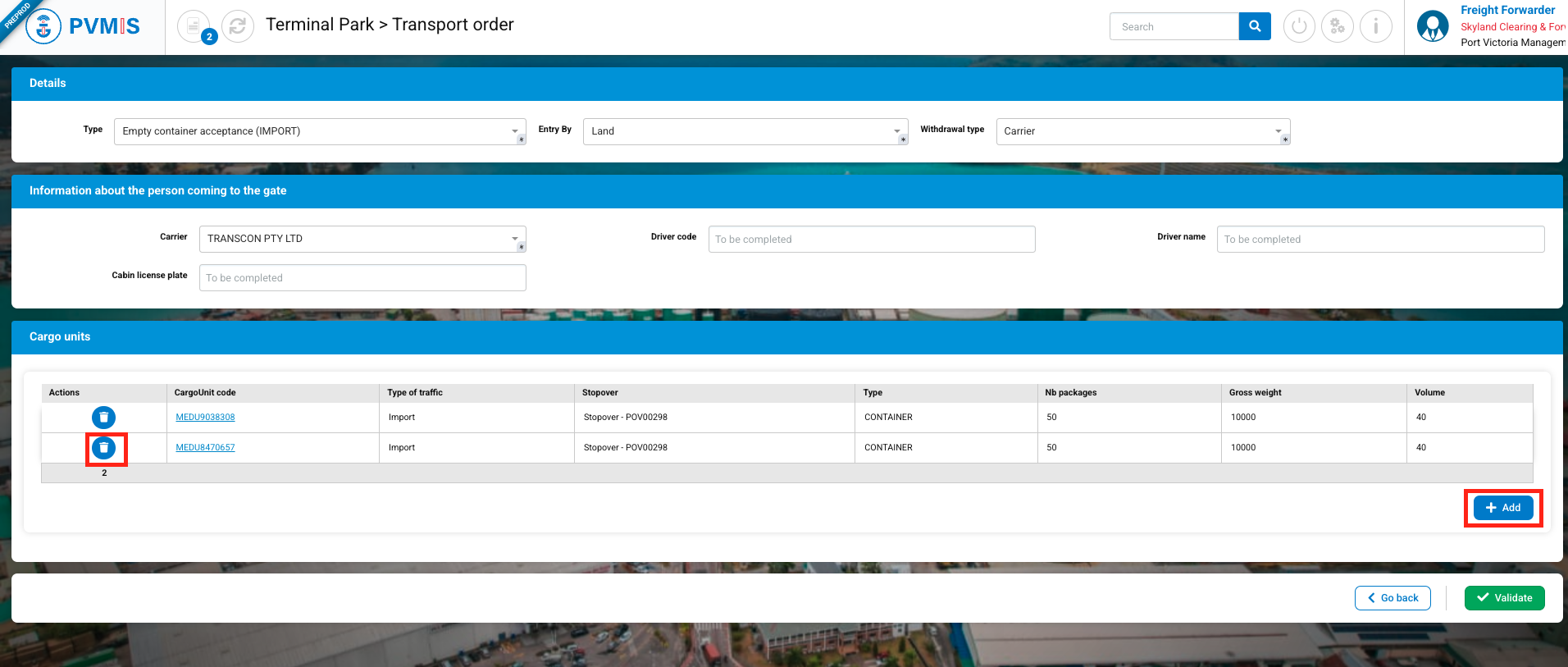This screenshot has width=1568, height=667.
Task: Delete cargo unit MEDU8470657 with trash icon
Action: (103, 448)
